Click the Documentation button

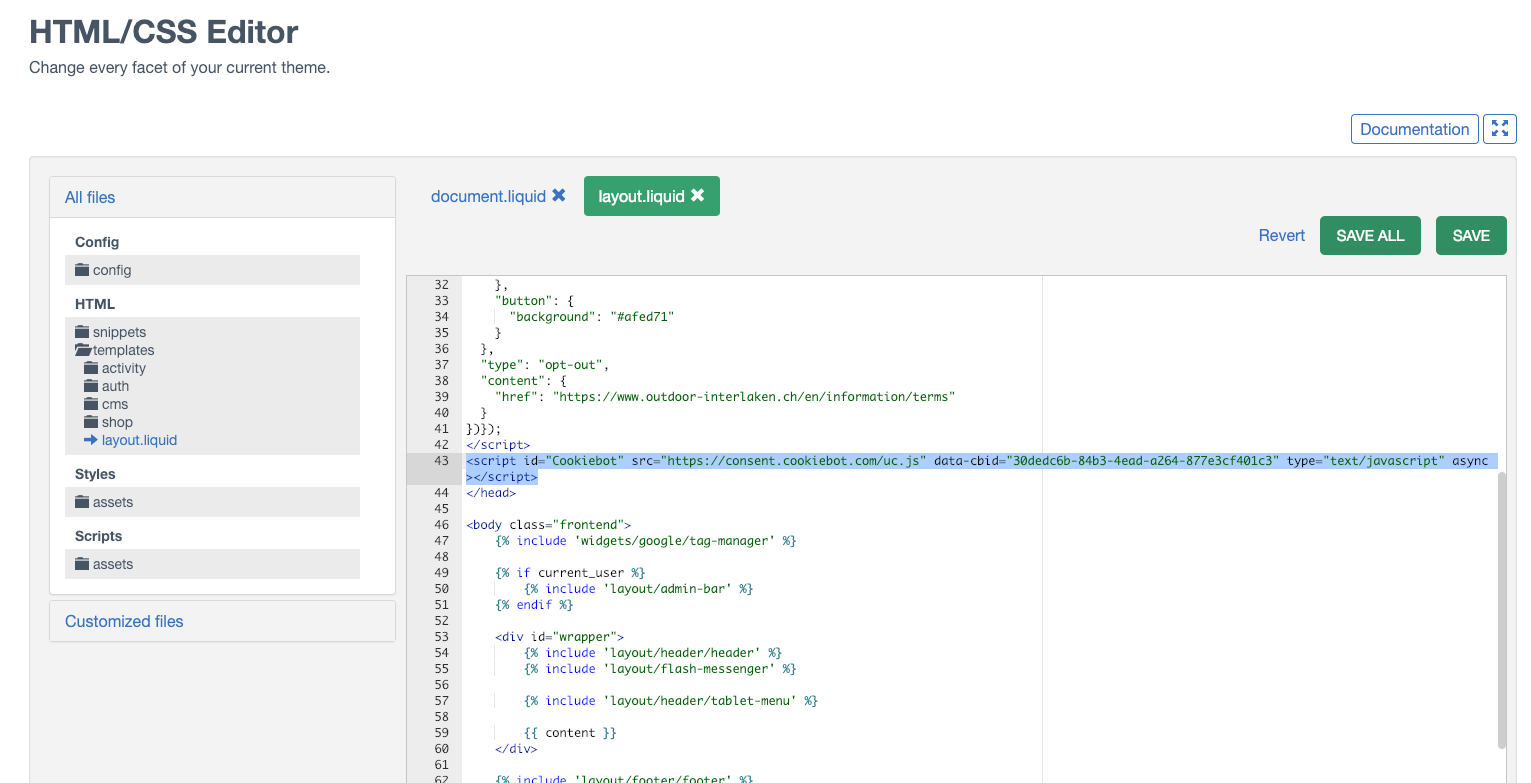coord(1414,129)
